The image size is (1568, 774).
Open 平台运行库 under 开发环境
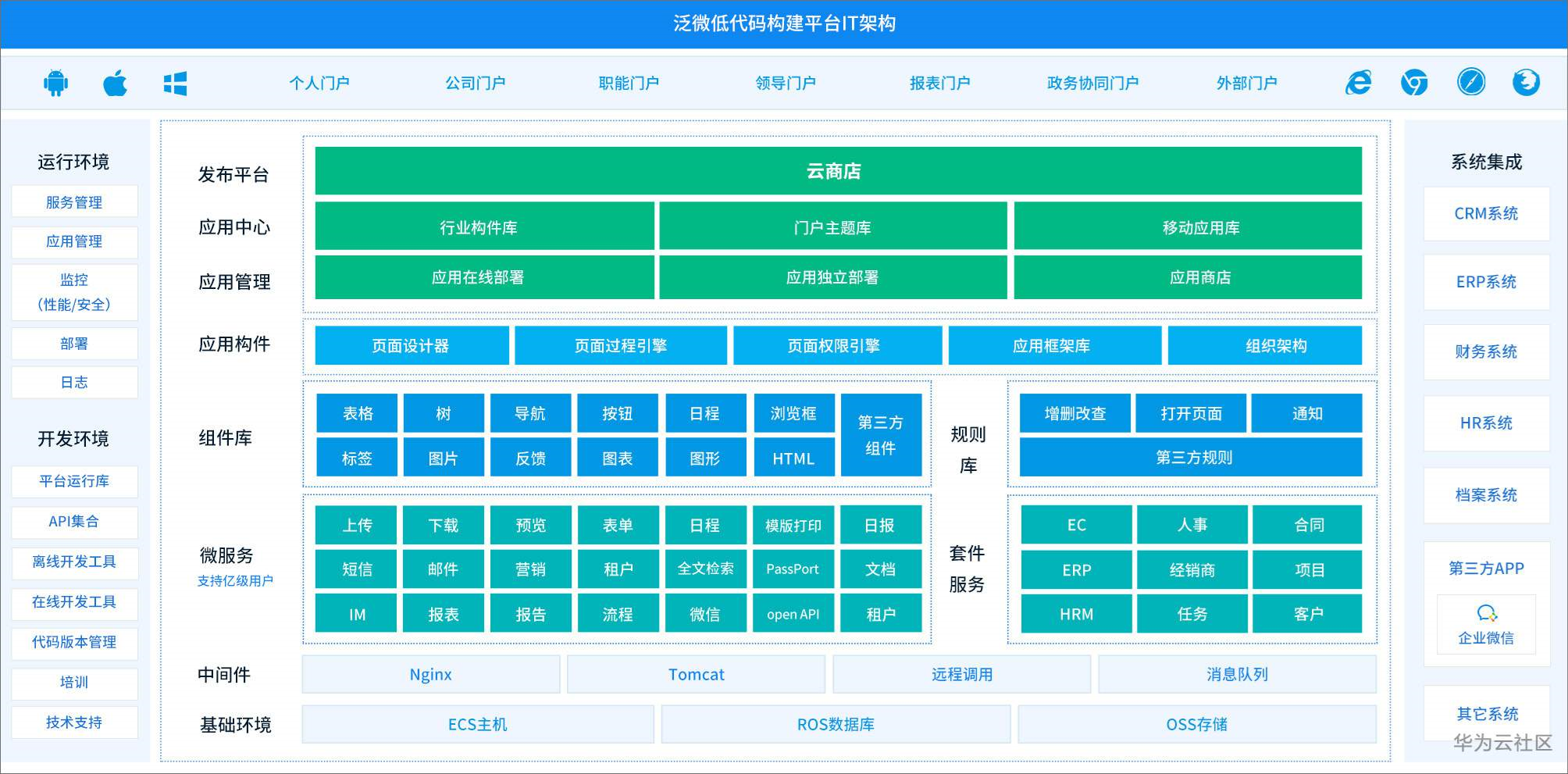74,481
